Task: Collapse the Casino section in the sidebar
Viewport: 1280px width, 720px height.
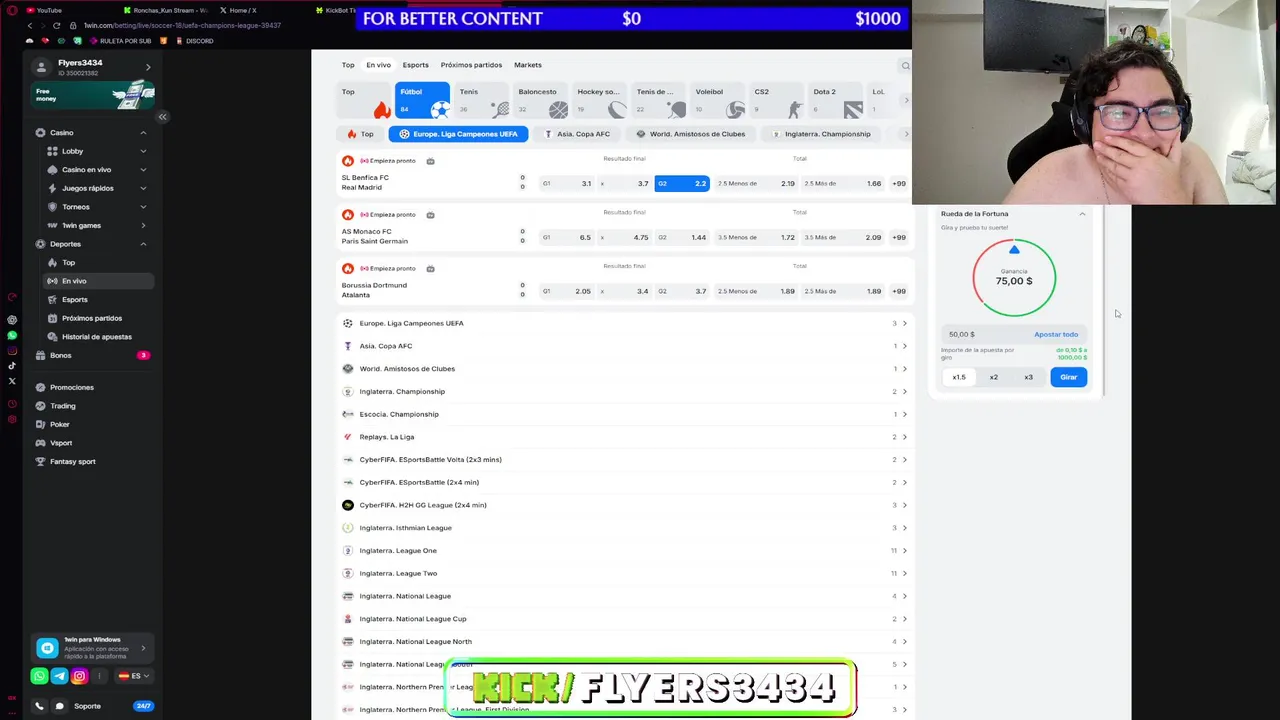Action: [143, 133]
